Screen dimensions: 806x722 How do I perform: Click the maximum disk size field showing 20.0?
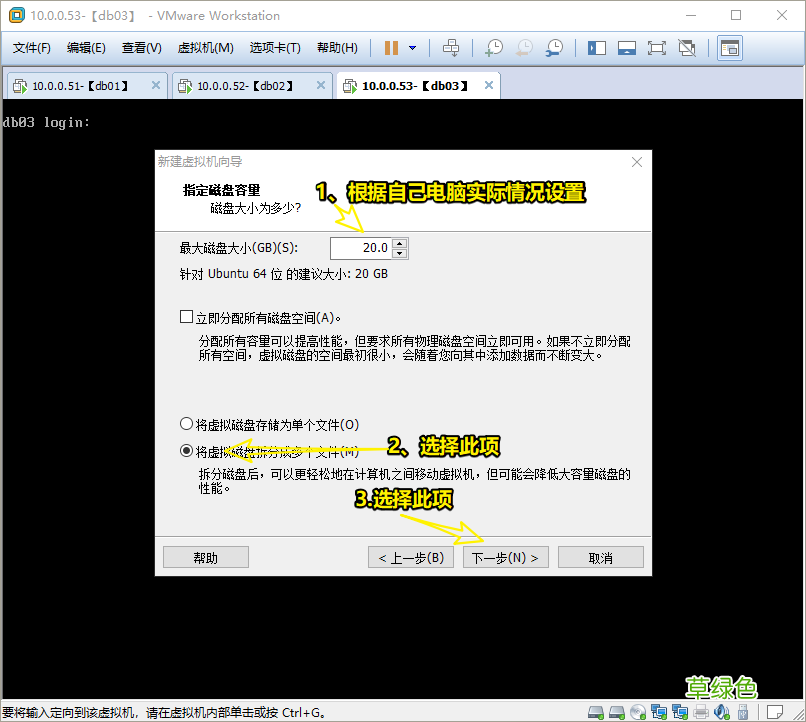point(361,248)
